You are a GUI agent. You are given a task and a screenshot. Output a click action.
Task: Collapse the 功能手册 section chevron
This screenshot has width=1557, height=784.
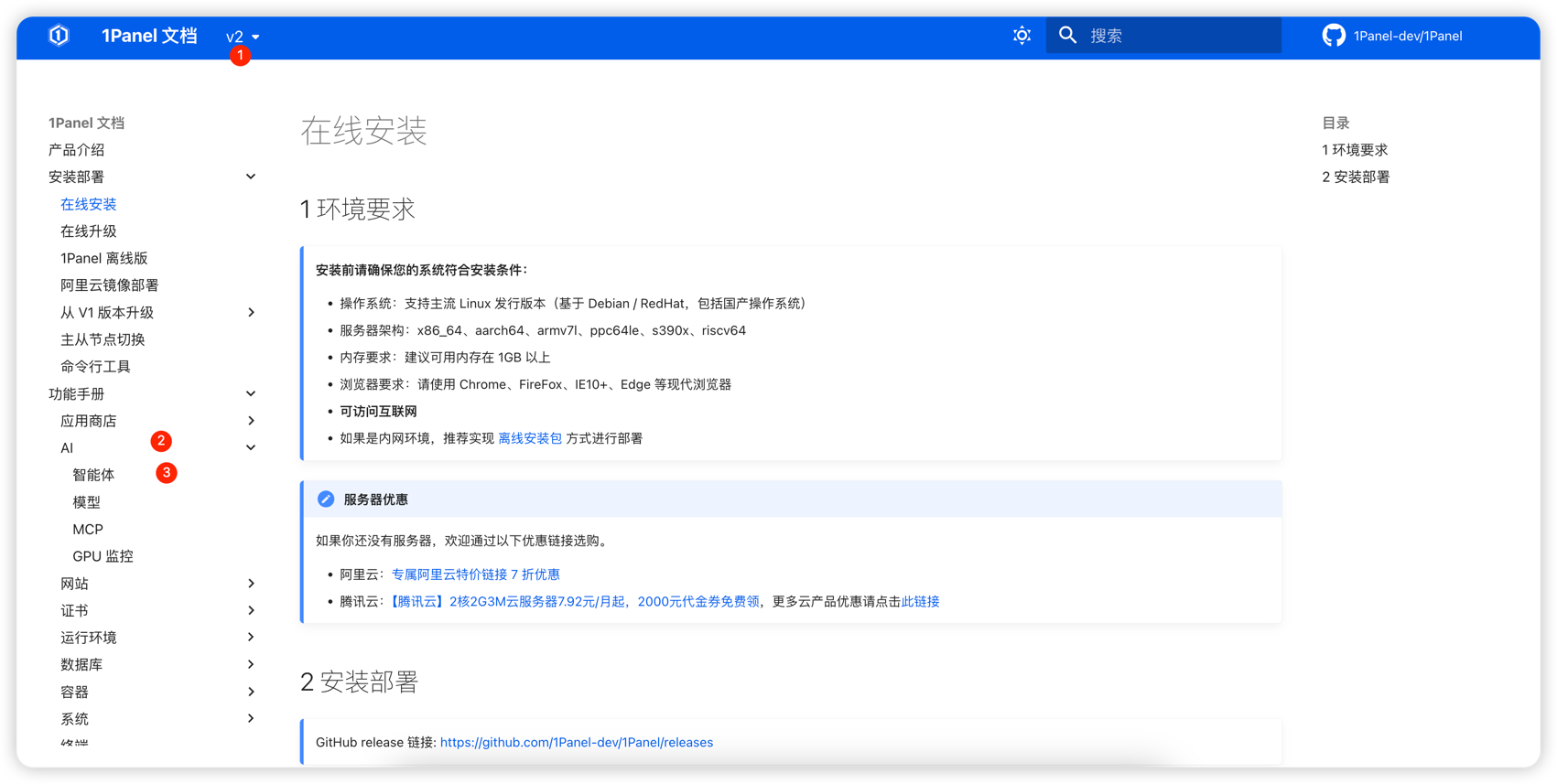tap(251, 394)
